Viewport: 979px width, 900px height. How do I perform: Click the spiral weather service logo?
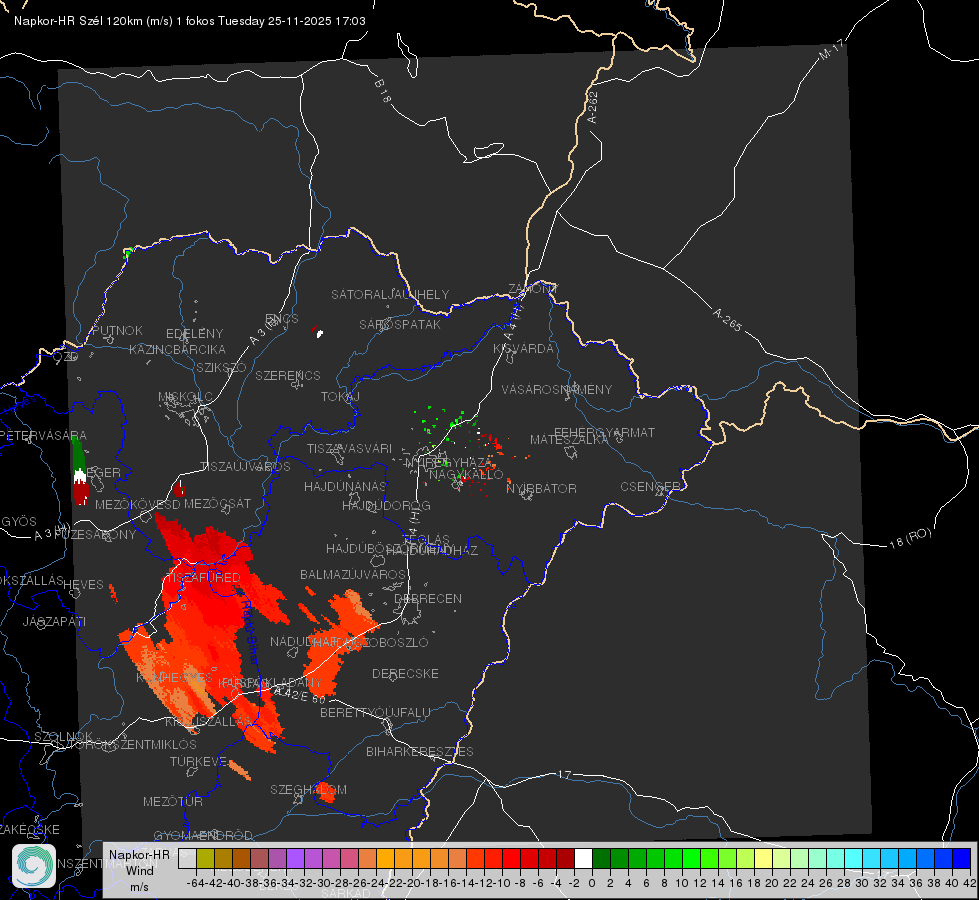point(34,866)
